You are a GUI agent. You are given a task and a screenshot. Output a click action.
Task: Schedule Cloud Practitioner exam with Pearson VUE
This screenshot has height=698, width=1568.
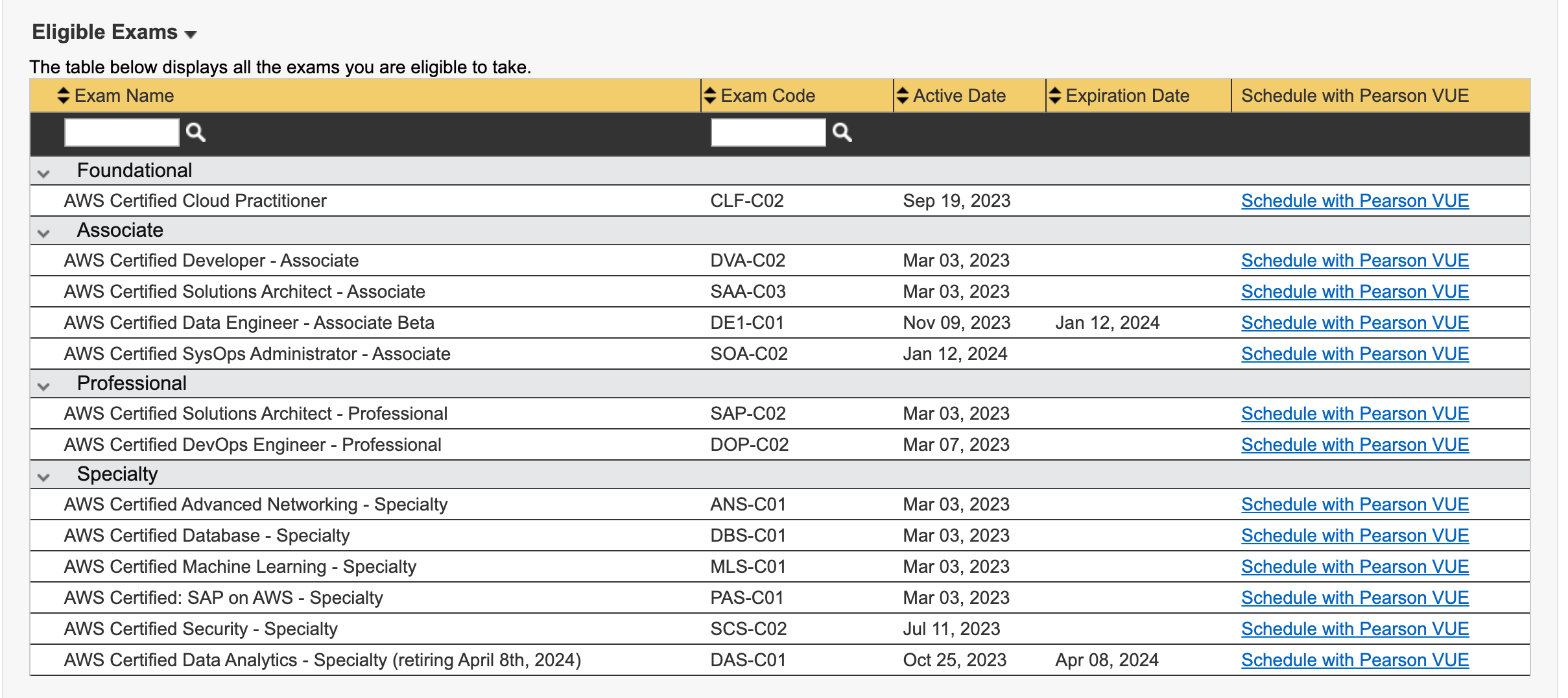click(1355, 201)
